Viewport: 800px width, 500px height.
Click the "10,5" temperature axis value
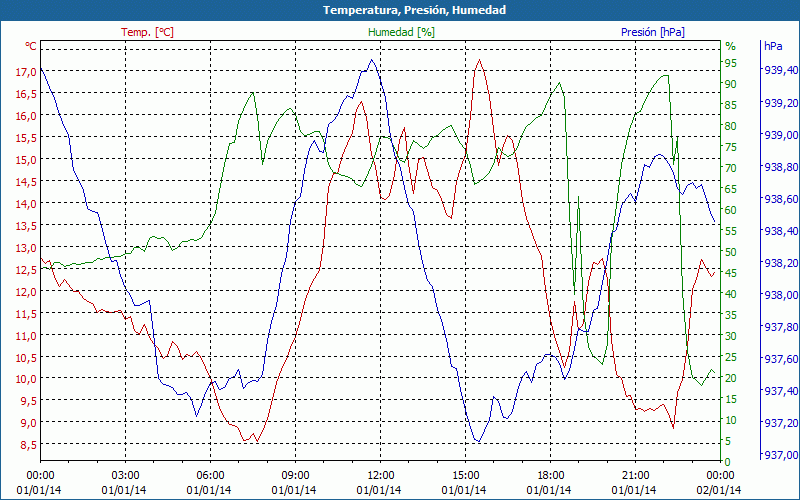tap(26, 358)
